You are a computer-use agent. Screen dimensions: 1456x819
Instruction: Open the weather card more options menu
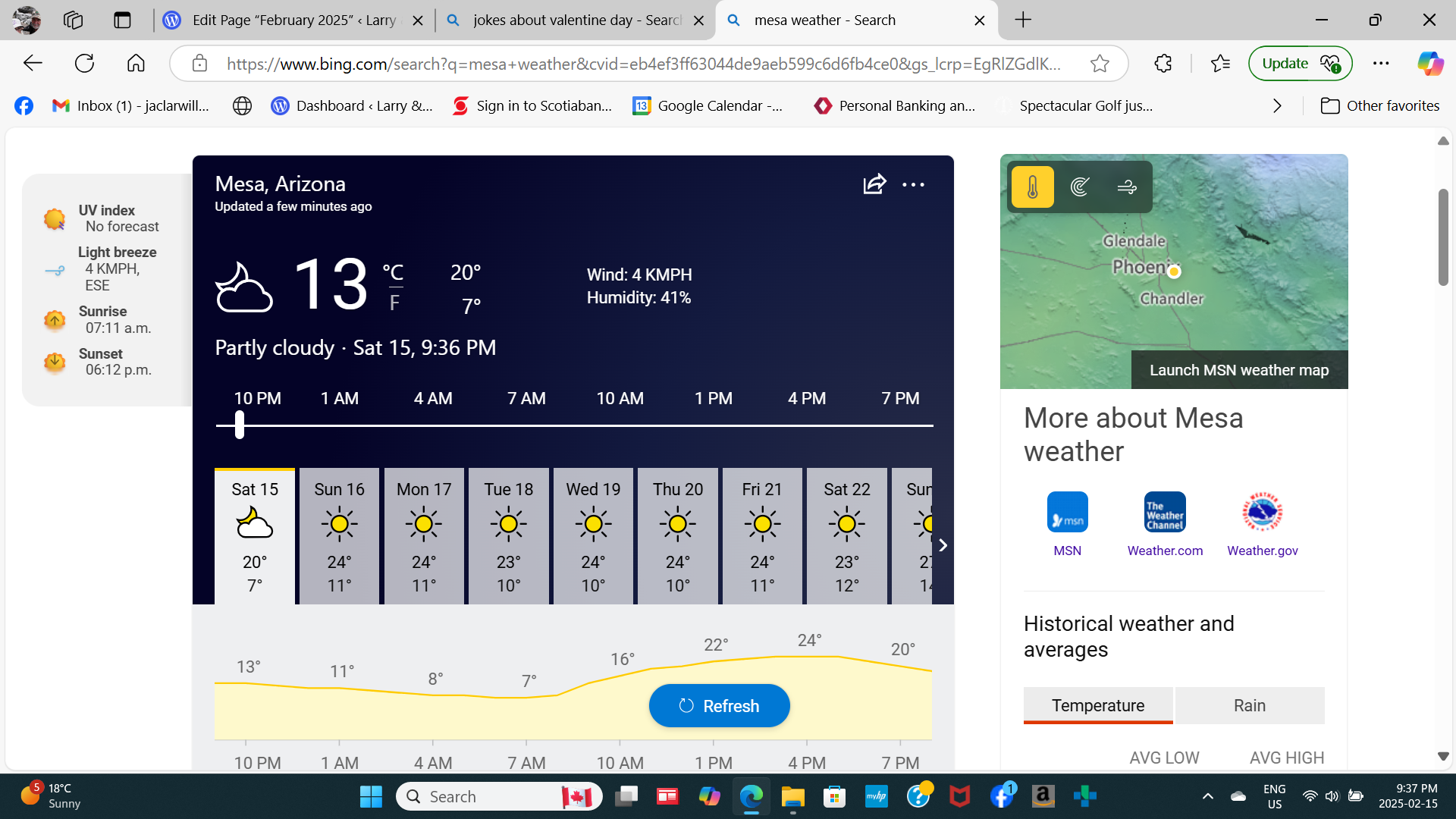click(913, 184)
